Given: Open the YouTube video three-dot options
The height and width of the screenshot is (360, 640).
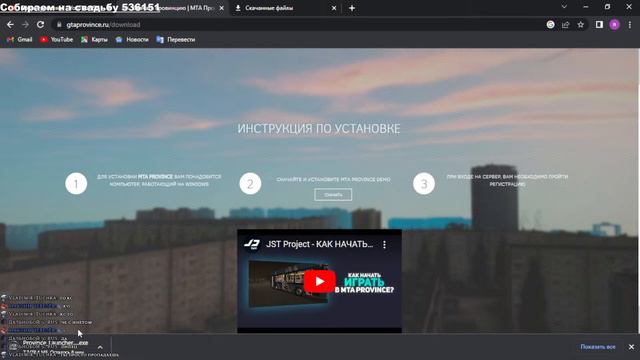Looking at the screenshot, I should (x=384, y=244).
